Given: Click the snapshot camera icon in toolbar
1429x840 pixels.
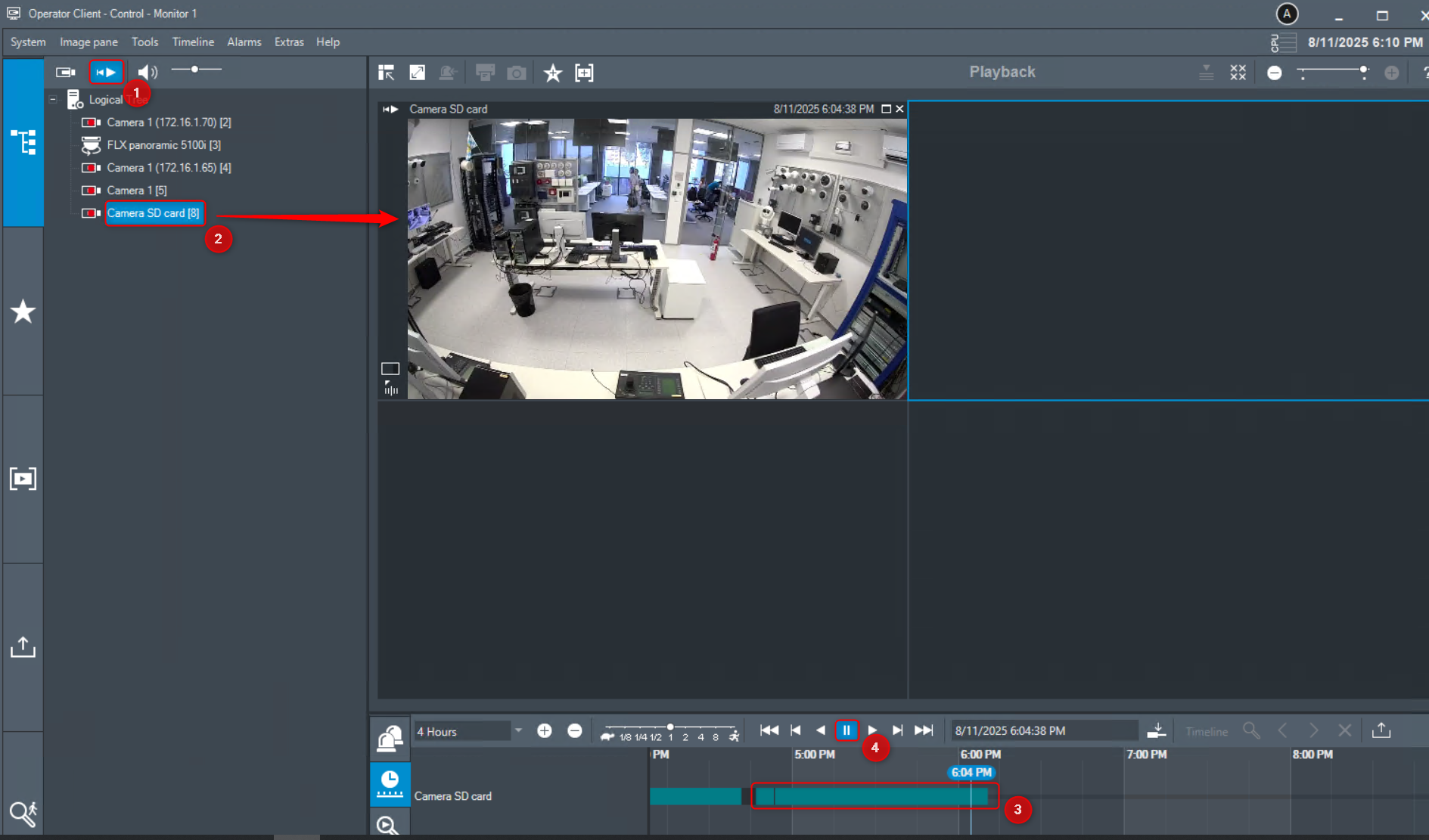Looking at the screenshot, I should click(x=517, y=73).
